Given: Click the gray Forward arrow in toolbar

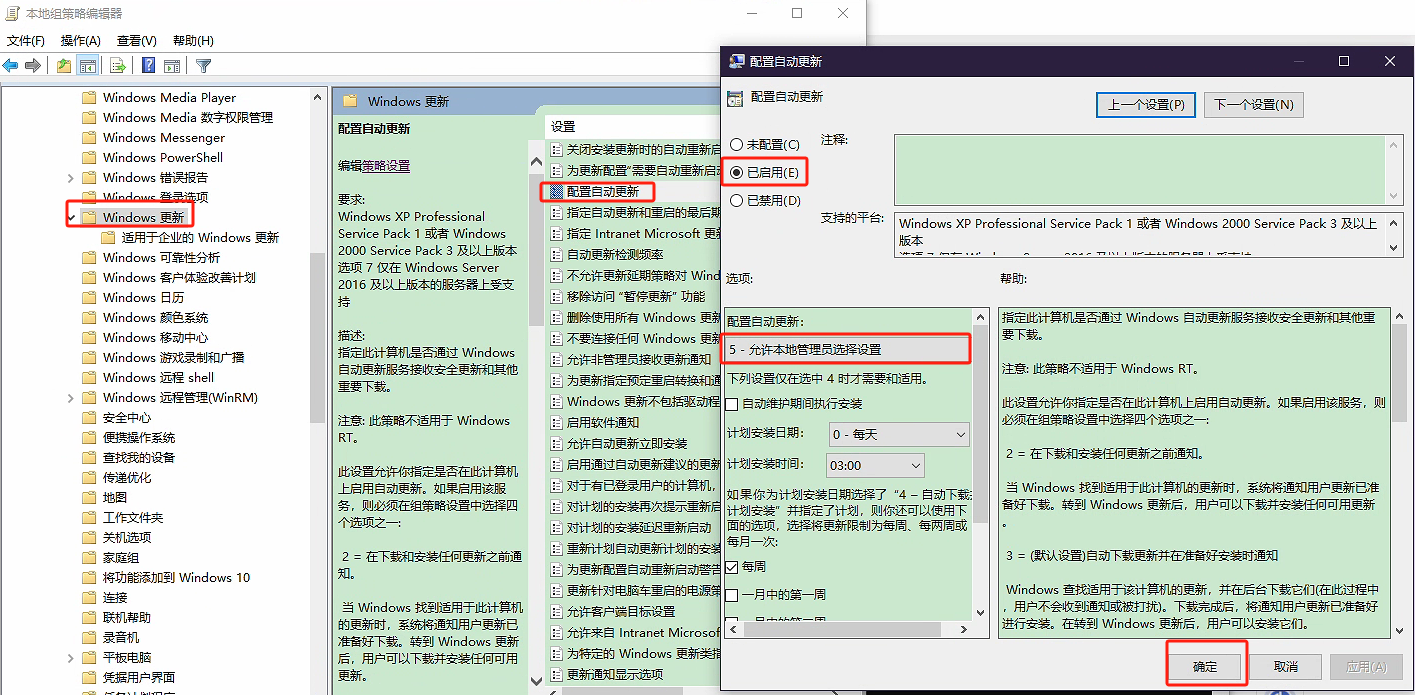Looking at the screenshot, I should coord(33,66).
